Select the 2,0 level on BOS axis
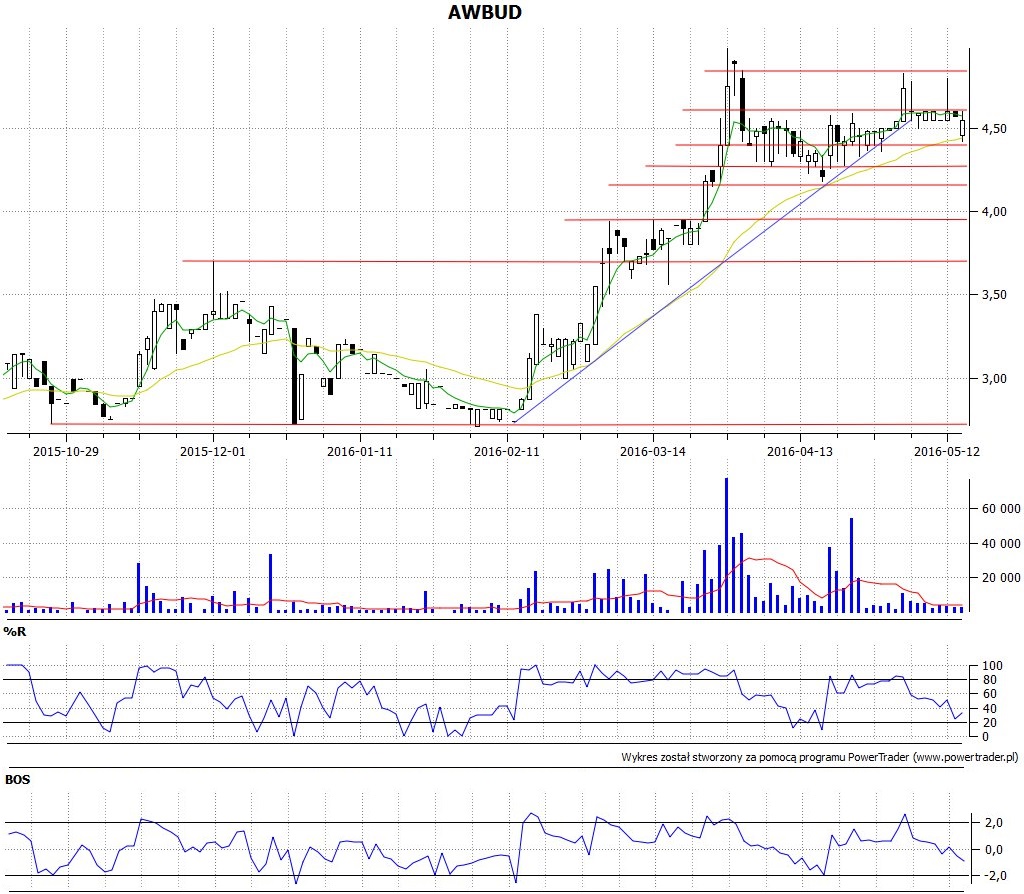 coord(993,823)
